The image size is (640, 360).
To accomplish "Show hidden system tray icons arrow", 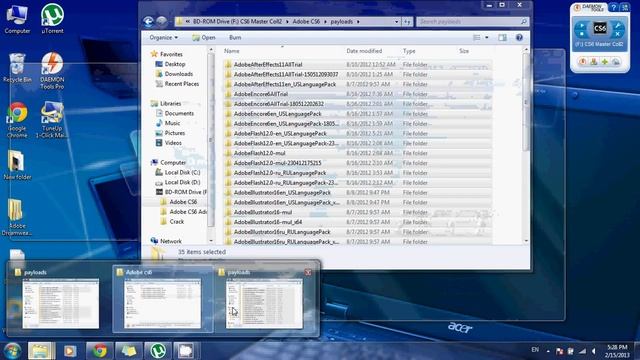I will (x=548, y=351).
